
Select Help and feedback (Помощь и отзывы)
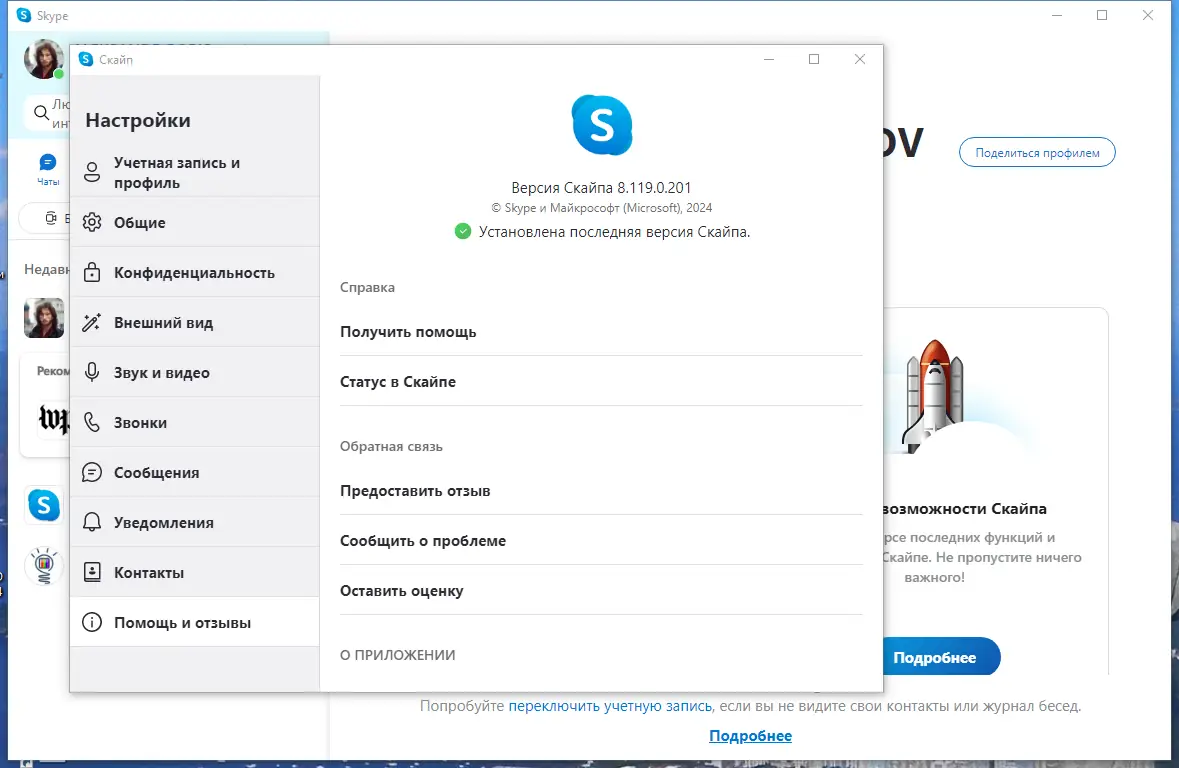(195, 622)
